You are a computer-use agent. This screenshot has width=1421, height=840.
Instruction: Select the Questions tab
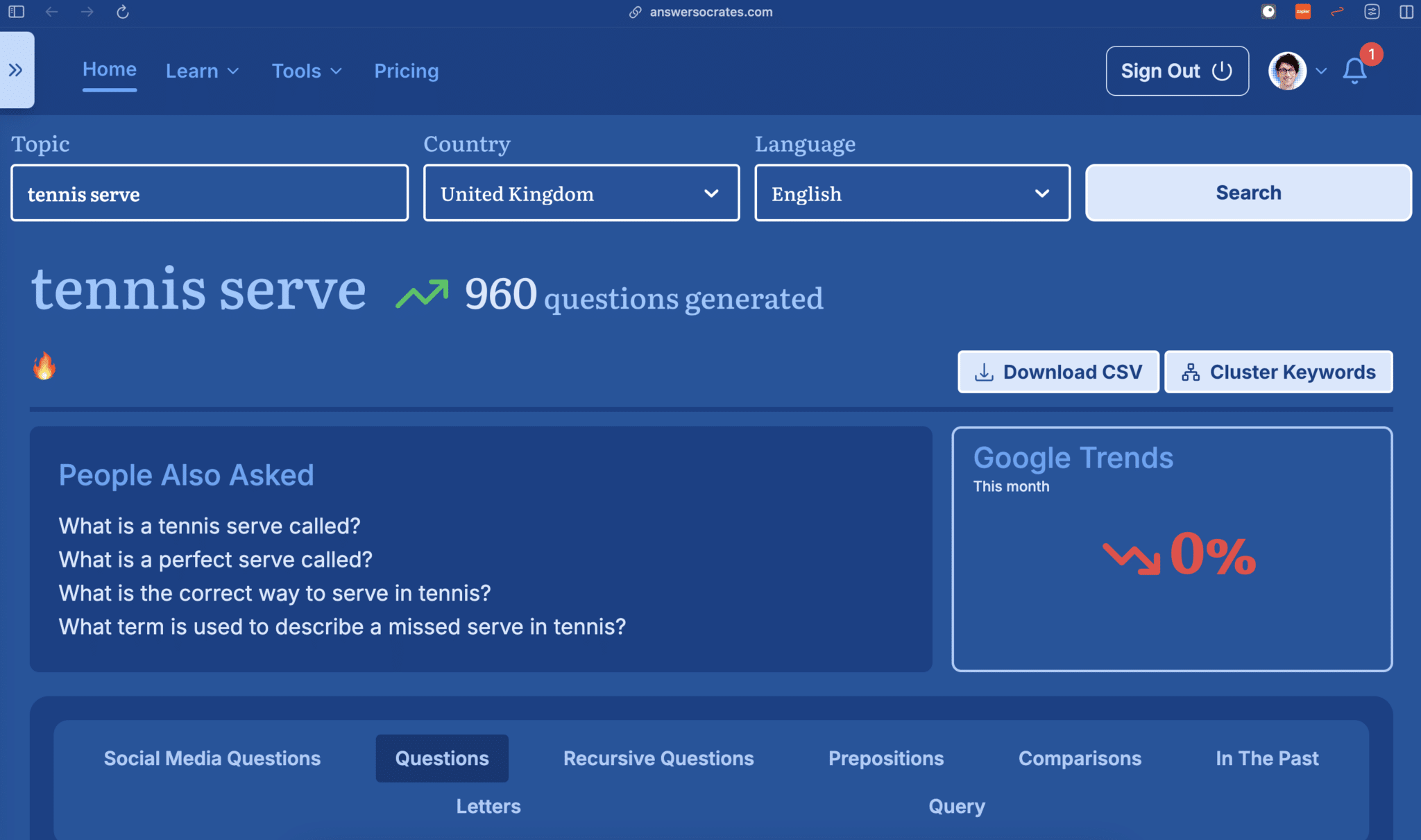point(442,758)
